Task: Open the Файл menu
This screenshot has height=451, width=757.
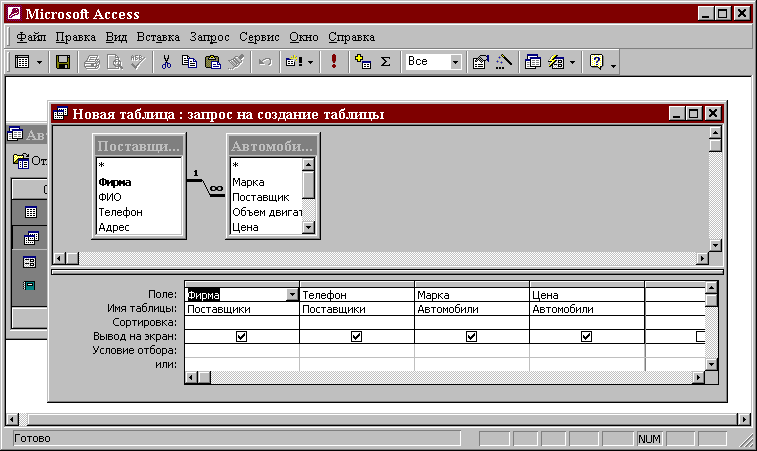Action: tap(31, 37)
